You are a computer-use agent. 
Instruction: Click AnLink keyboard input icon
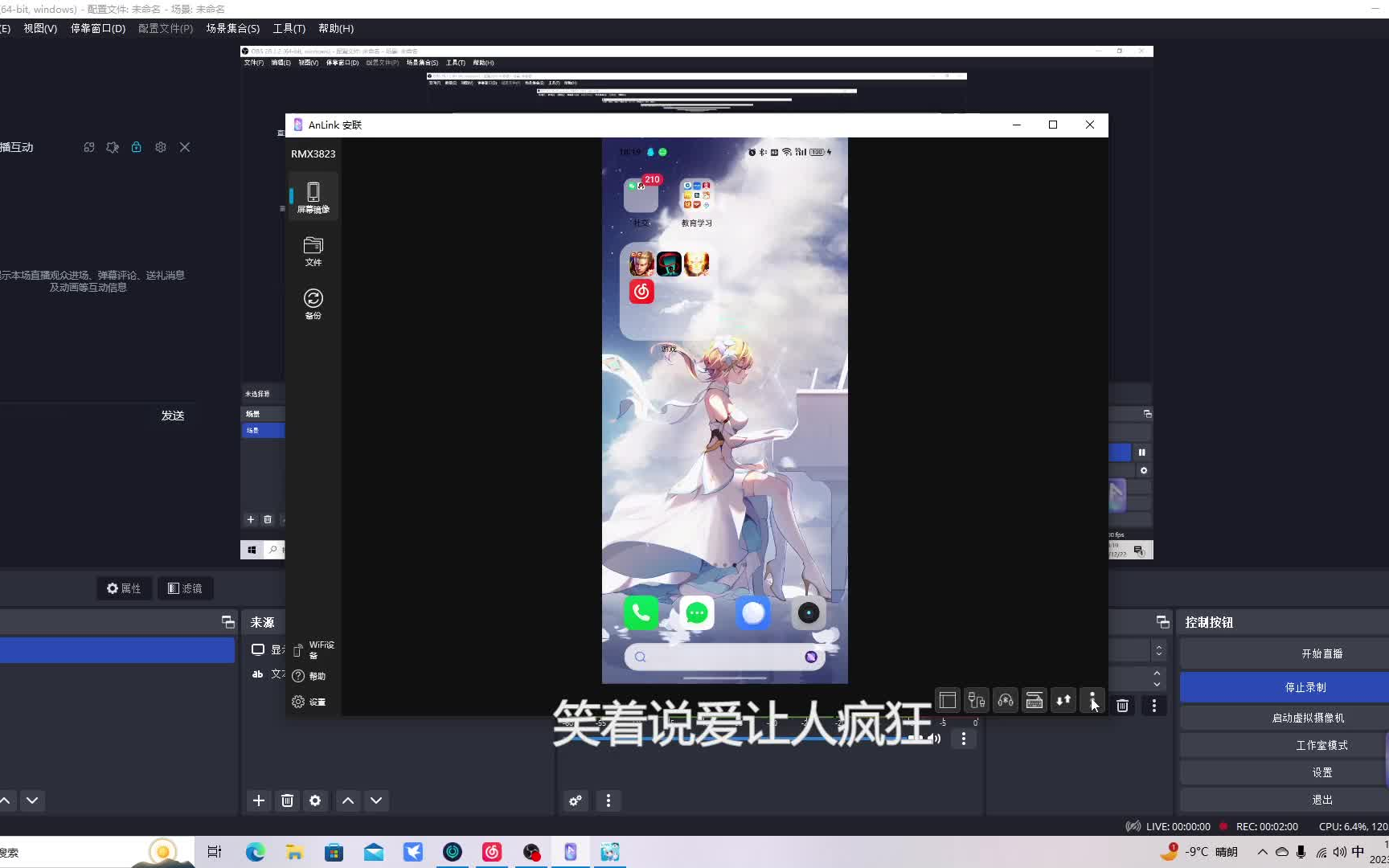point(1035,700)
